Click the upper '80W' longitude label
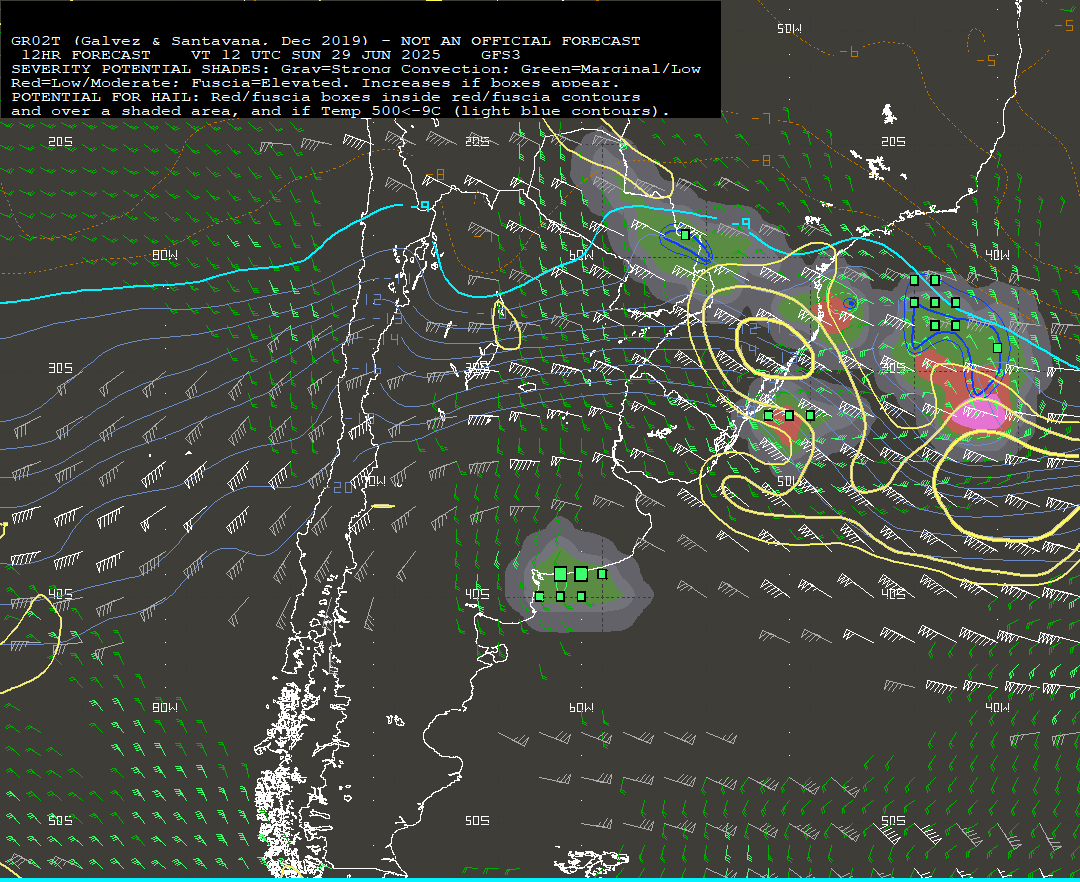The width and height of the screenshot is (1080, 882). (x=165, y=255)
